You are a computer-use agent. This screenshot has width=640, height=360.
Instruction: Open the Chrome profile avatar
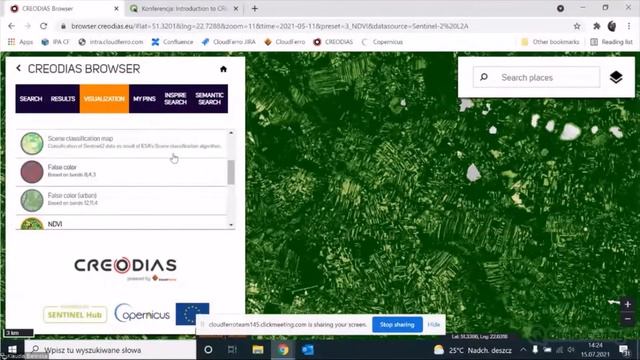tap(612, 26)
